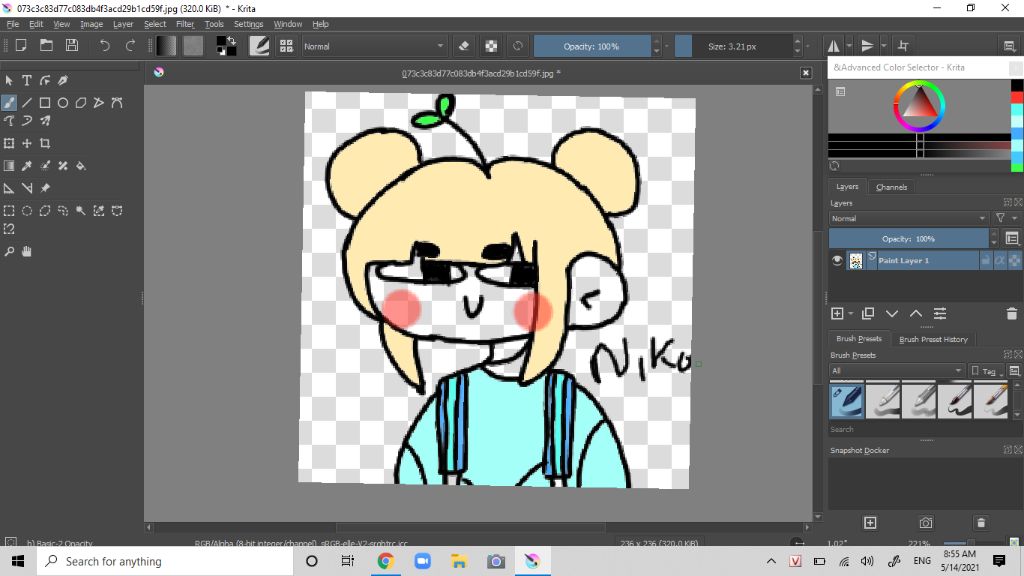1024x576 pixels.
Task: Open the File menu
Action: tap(12, 24)
